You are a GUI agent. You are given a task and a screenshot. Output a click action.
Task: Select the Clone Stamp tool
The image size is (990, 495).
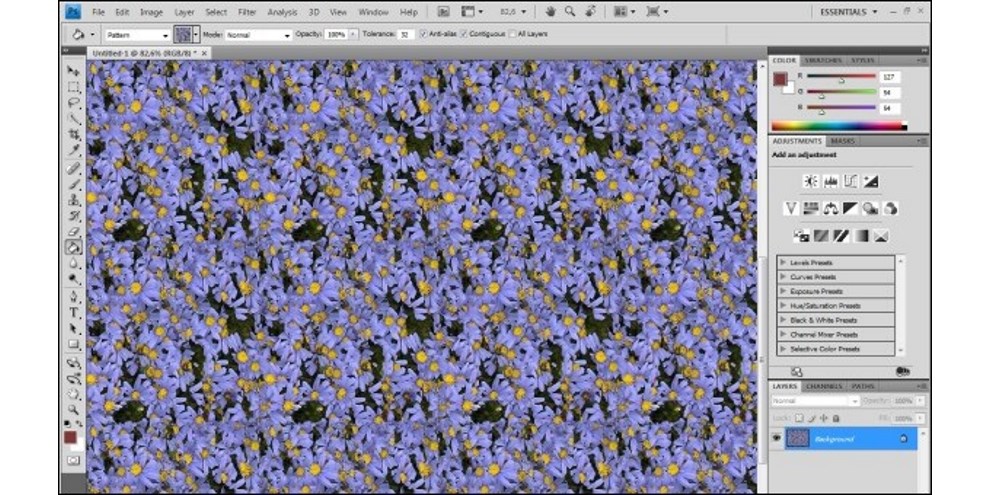tap(74, 200)
